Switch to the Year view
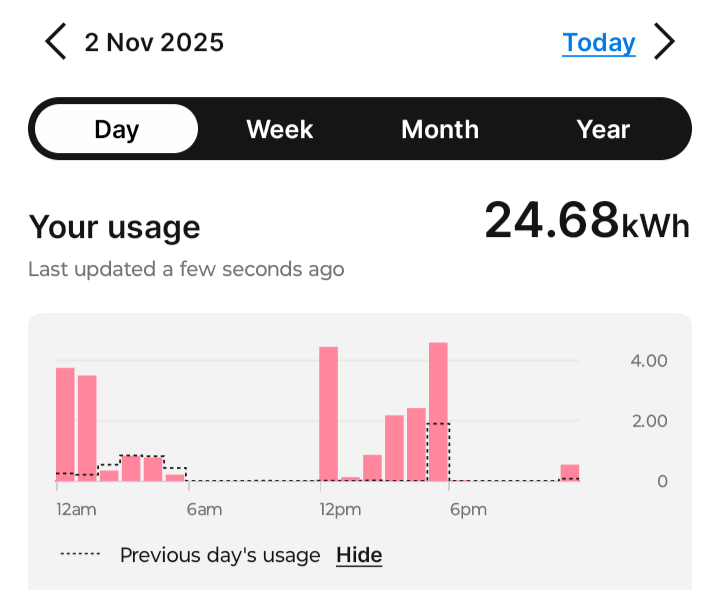 coord(603,129)
